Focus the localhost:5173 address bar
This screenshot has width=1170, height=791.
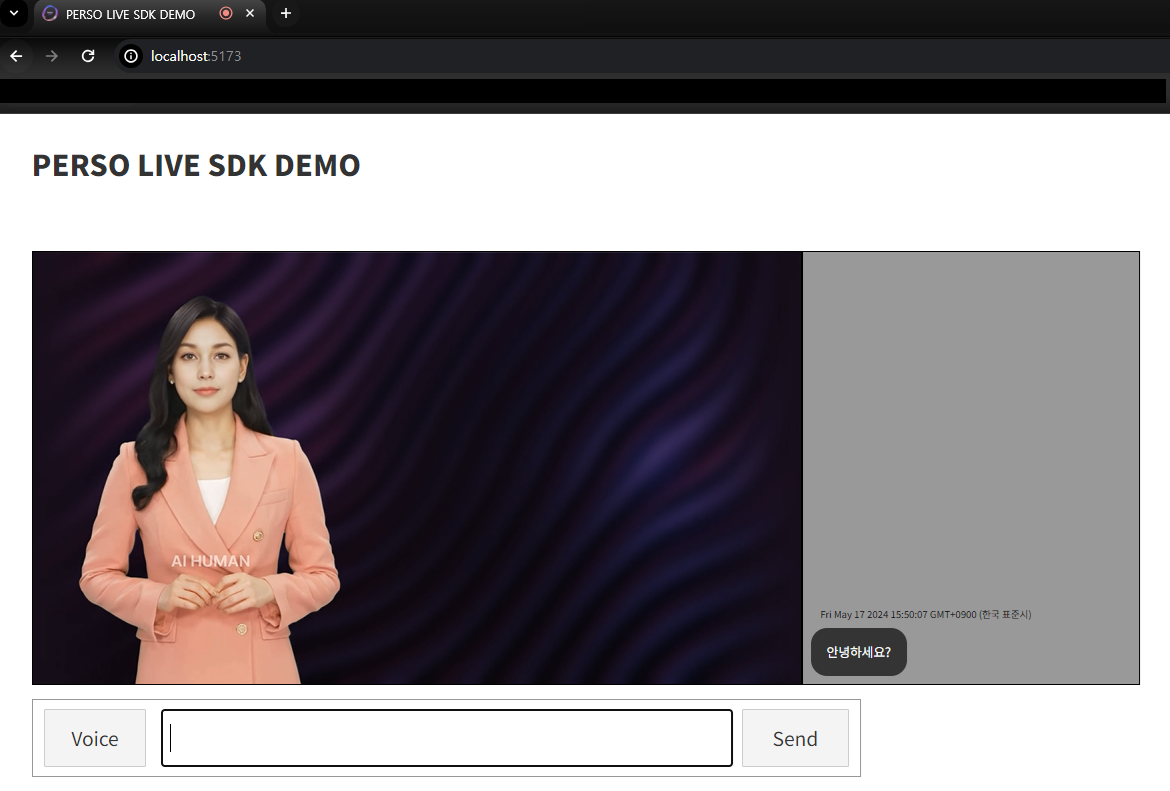pos(400,56)
